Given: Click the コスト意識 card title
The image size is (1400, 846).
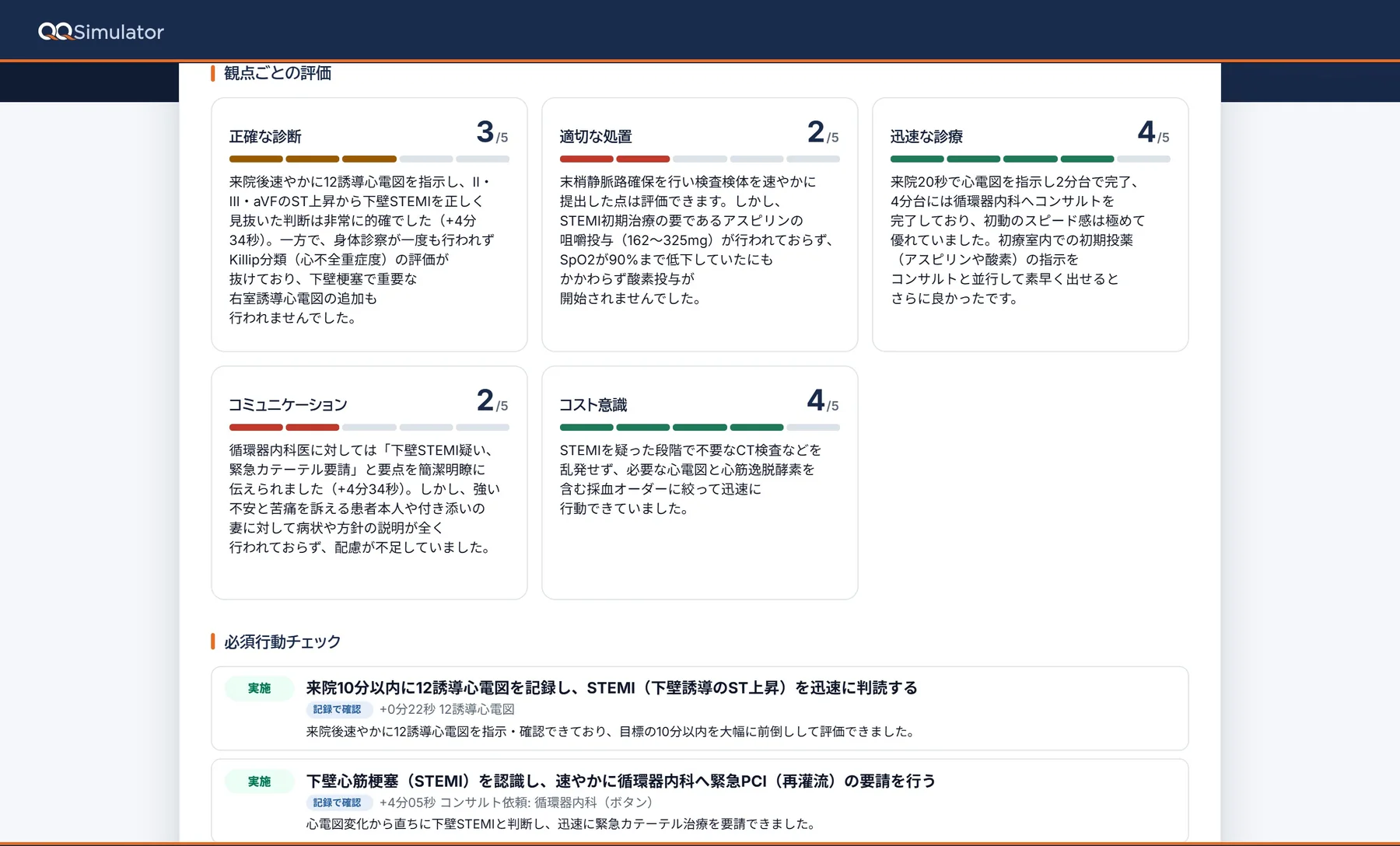Looking at the screenshot, I should click(593, 405).
